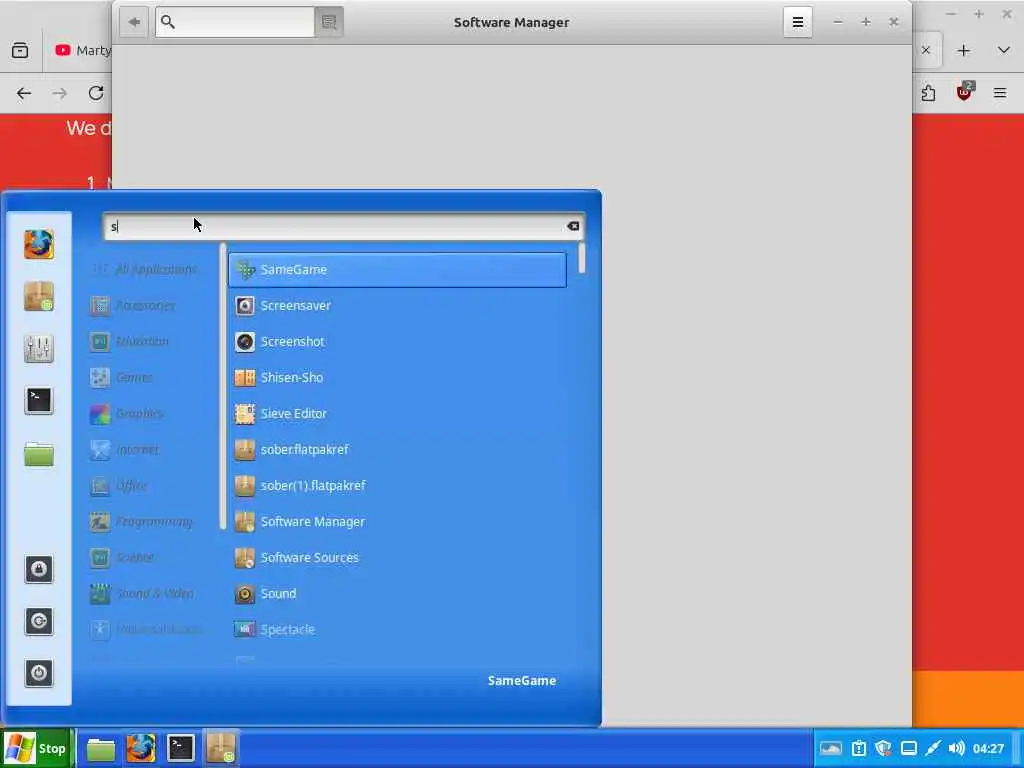
Task: Open Firefox View button left of tabs
Action: 20,50
